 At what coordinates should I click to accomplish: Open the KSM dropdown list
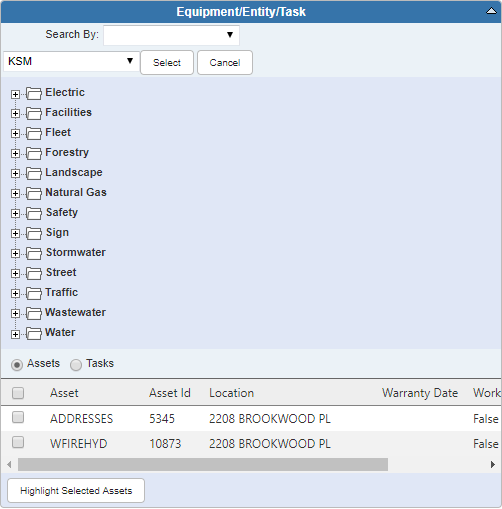[x=71, y=61]
